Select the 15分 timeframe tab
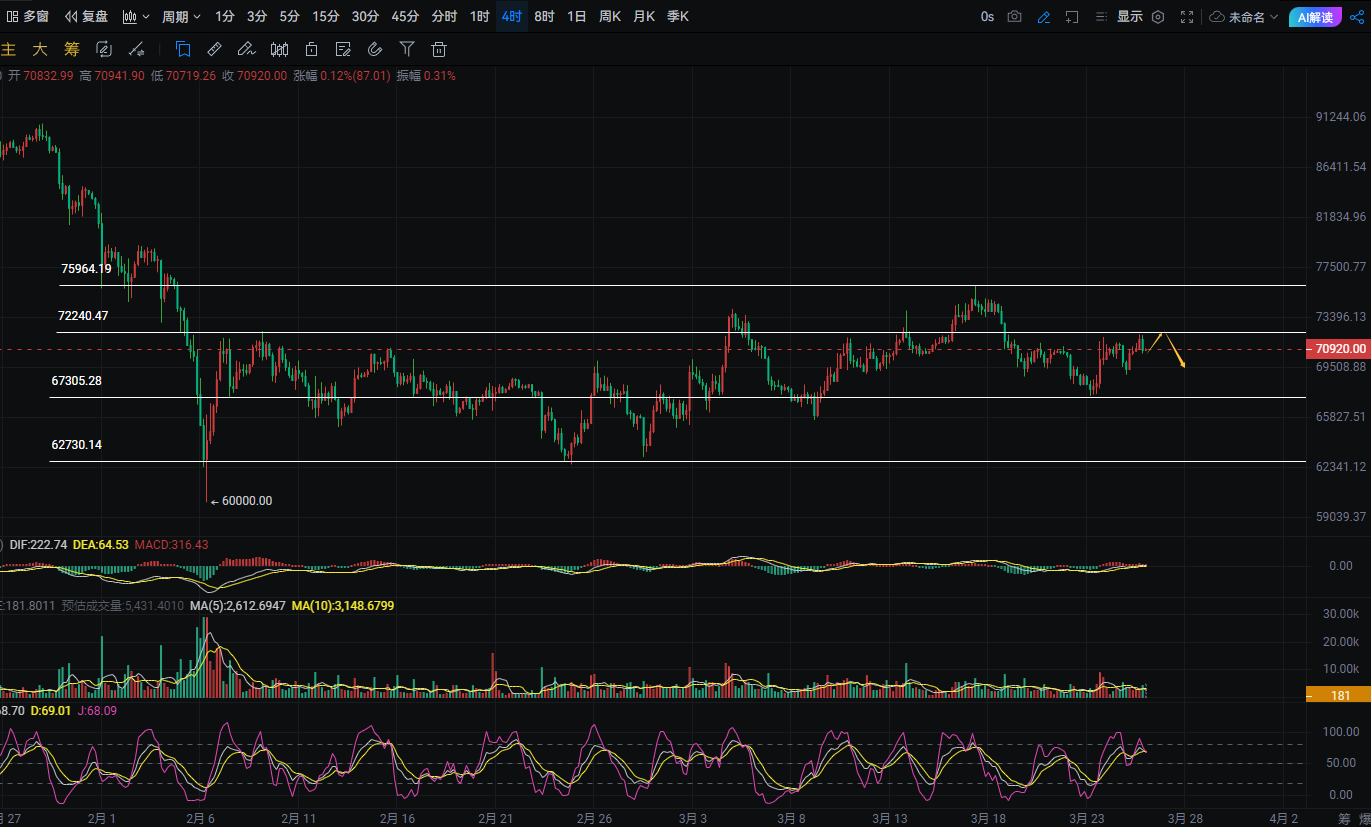Image resolution: width=1371 pixels, height=827 pixels. coord(325,17)
